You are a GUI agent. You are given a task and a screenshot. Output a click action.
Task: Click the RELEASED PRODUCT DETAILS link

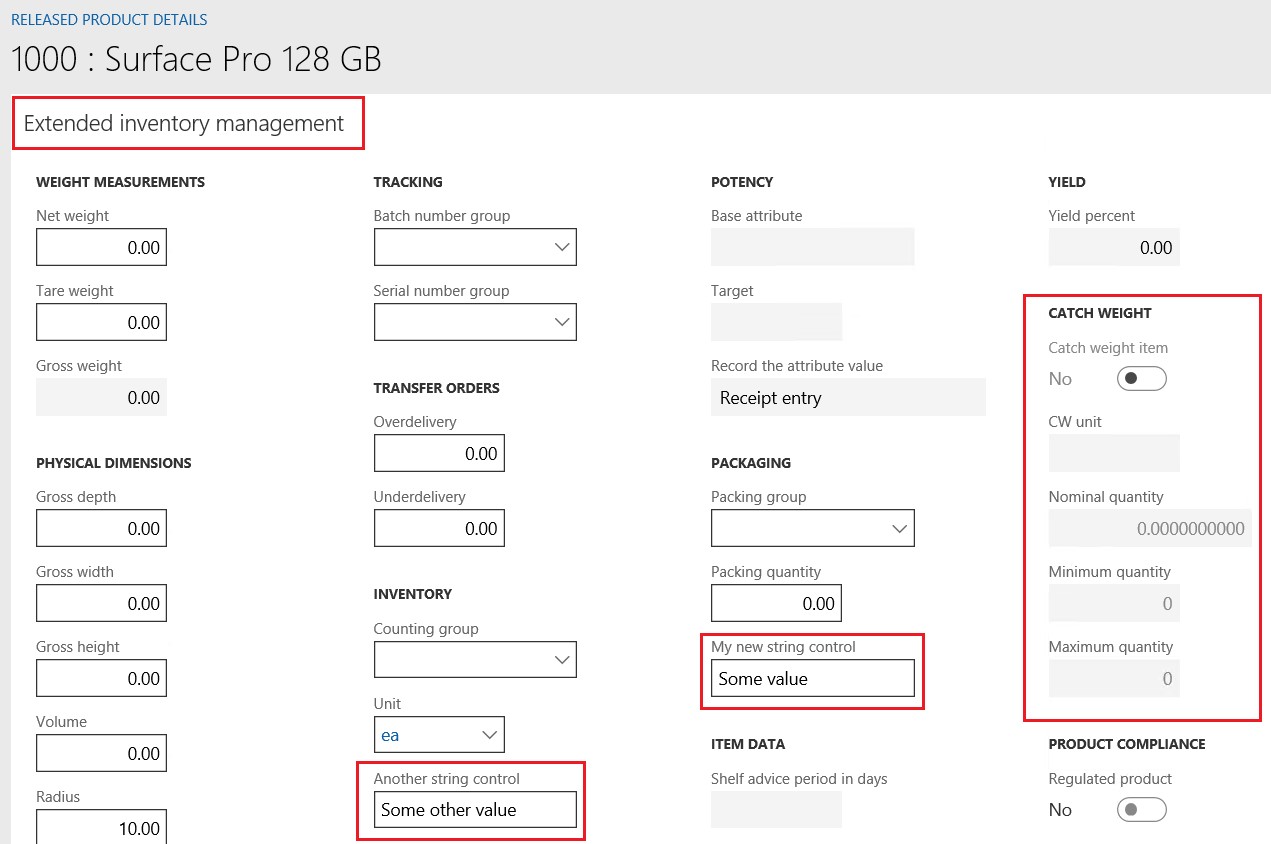108,19
